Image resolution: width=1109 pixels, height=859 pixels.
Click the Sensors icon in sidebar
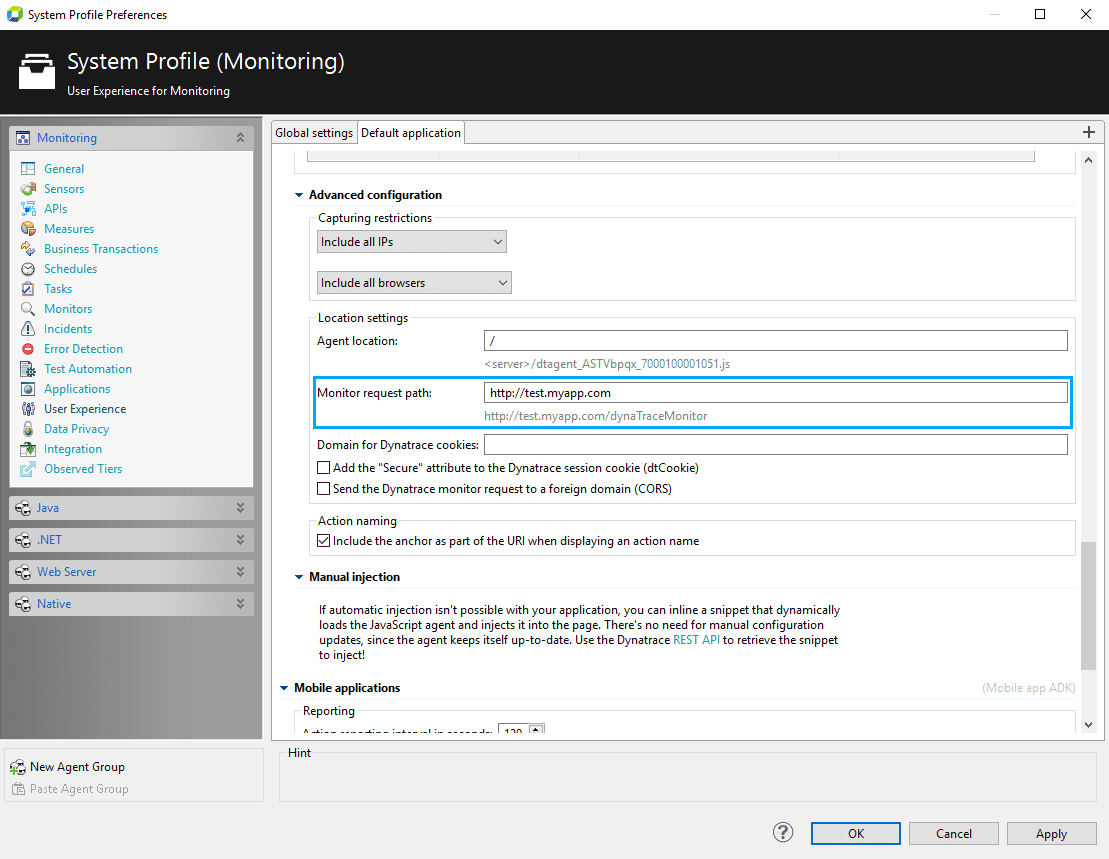tap(28, 189)
